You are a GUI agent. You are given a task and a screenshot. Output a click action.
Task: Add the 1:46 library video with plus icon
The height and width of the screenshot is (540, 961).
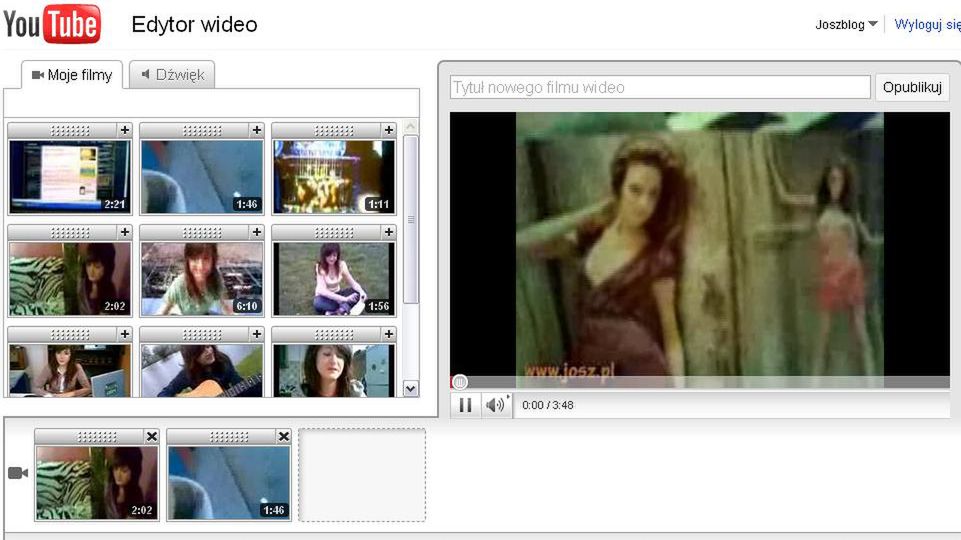257,130
